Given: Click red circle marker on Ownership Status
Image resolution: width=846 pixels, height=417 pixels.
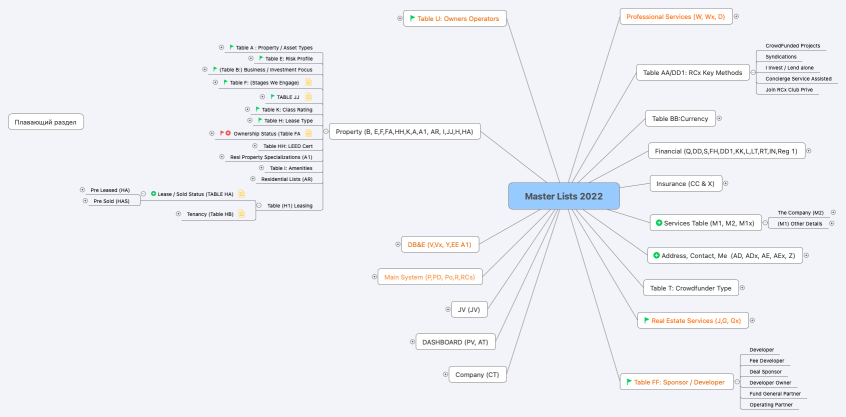Looking at the screenshot, I should click(228, 133).
